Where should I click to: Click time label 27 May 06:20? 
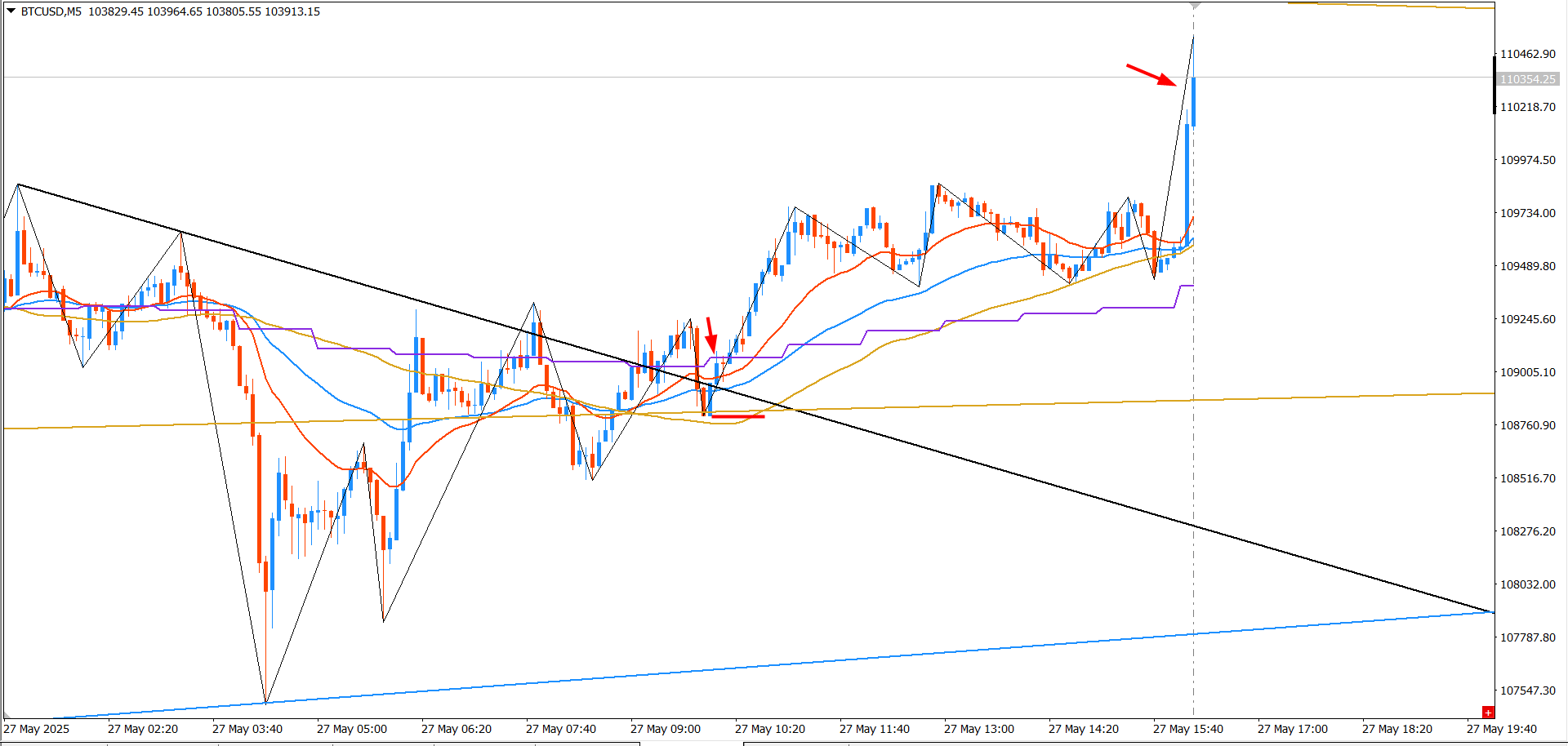457,729
